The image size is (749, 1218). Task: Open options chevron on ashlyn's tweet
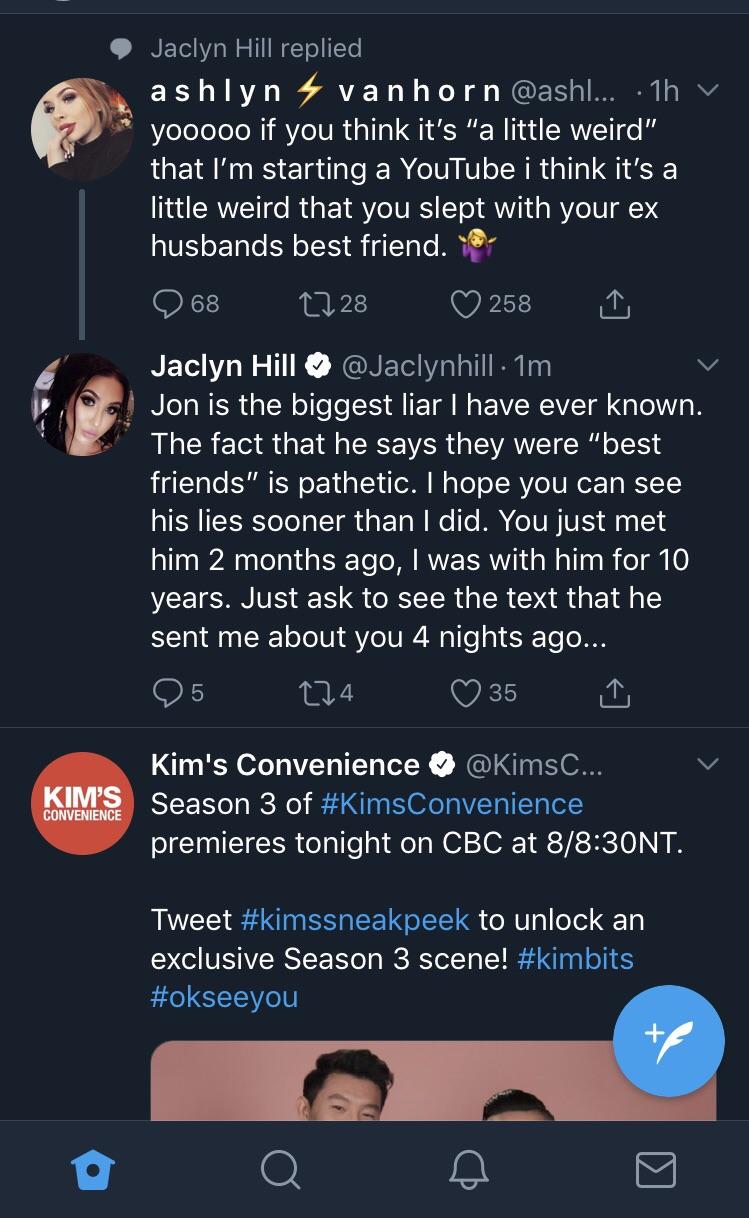coord(707,92)
